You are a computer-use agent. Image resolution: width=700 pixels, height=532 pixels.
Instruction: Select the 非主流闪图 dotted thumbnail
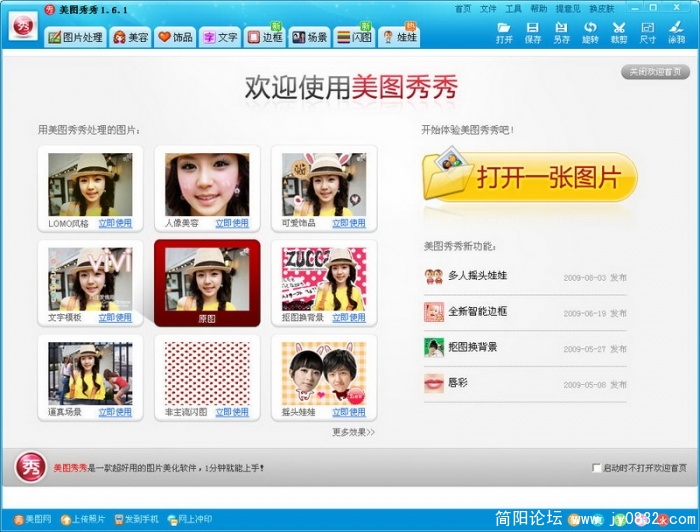[207, 374]
